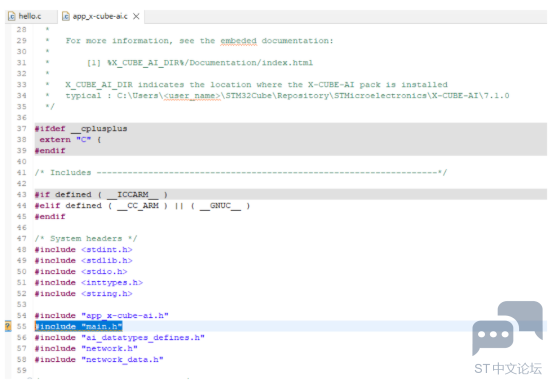The height and width of the screenshot is (384, 551).
Task: Click the misspelled word embeded in comment
Action: [x=239, y=41]
